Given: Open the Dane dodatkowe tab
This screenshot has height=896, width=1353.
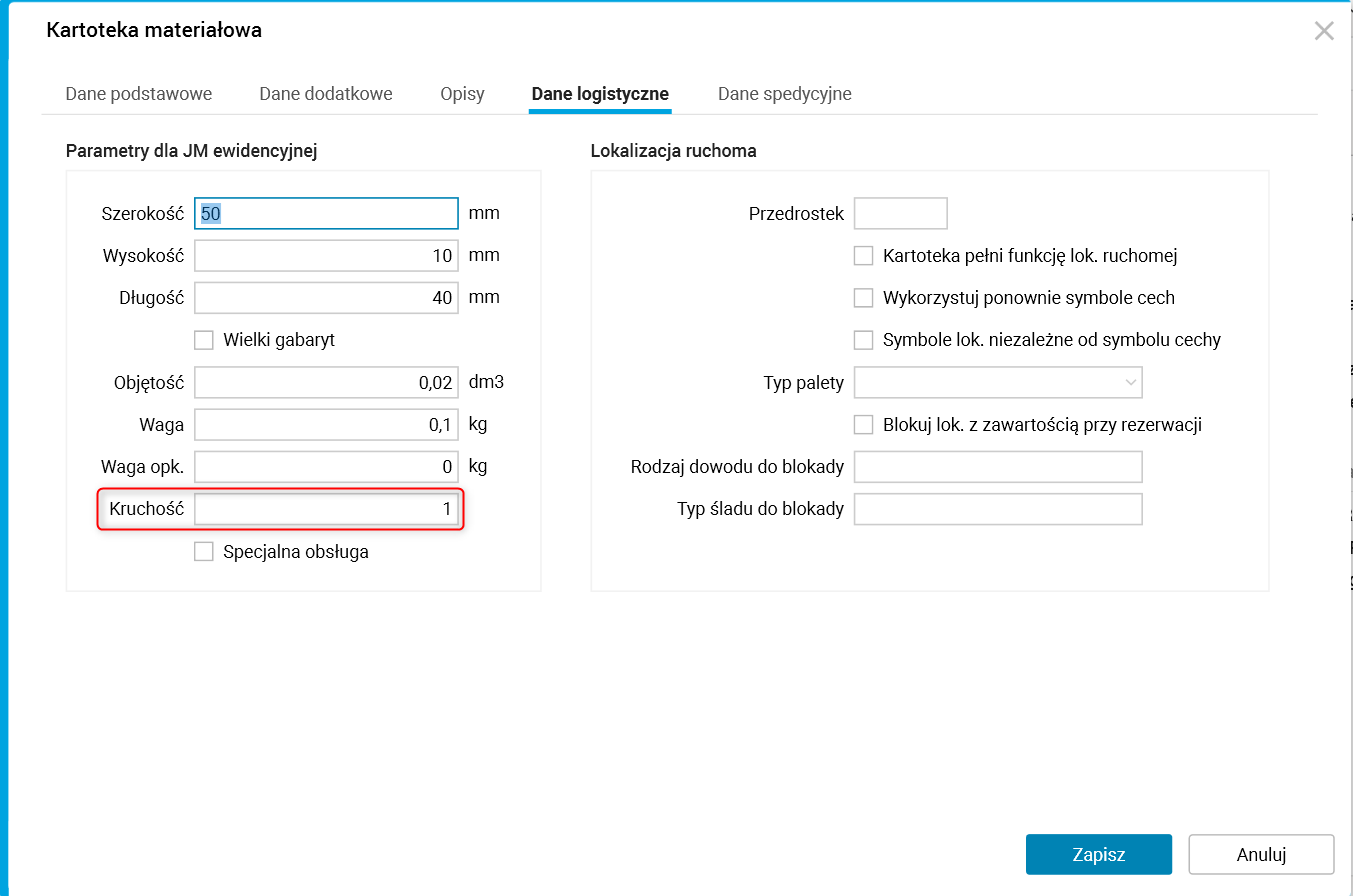Looking at the screenshot, I should click(x=326, y=94).
